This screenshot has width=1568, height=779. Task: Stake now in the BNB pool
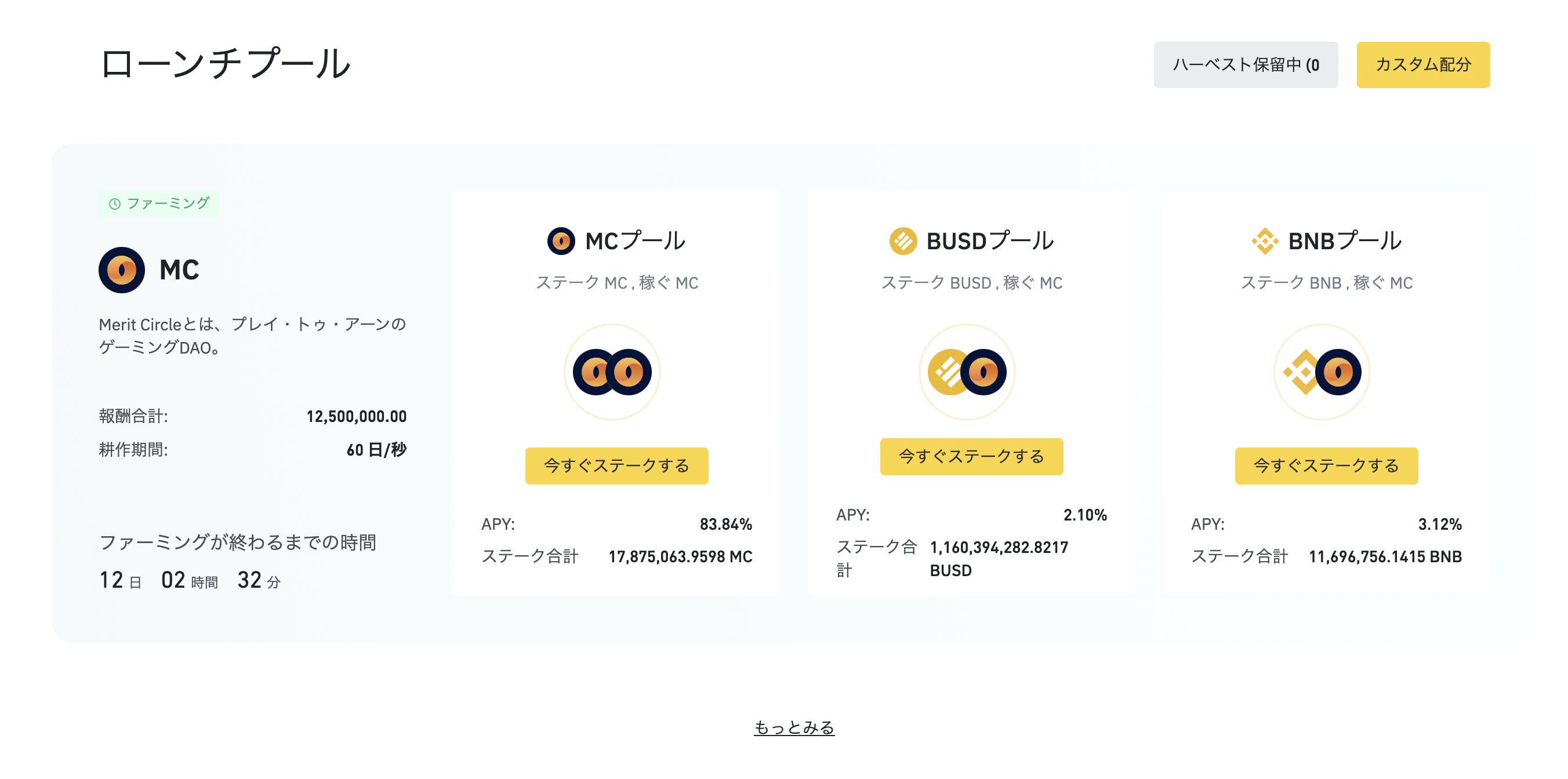(1326, 465)
